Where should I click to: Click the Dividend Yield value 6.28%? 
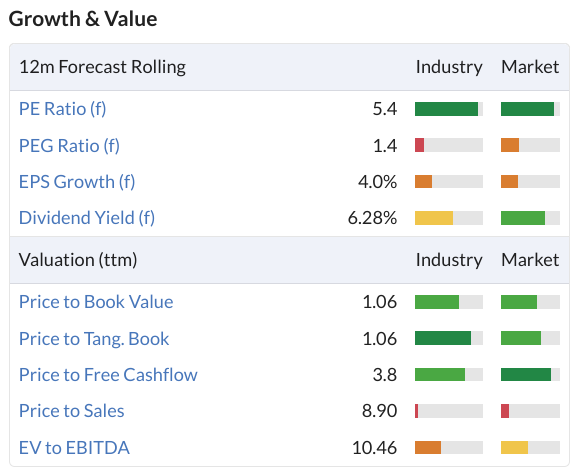[x=372, y=218]
